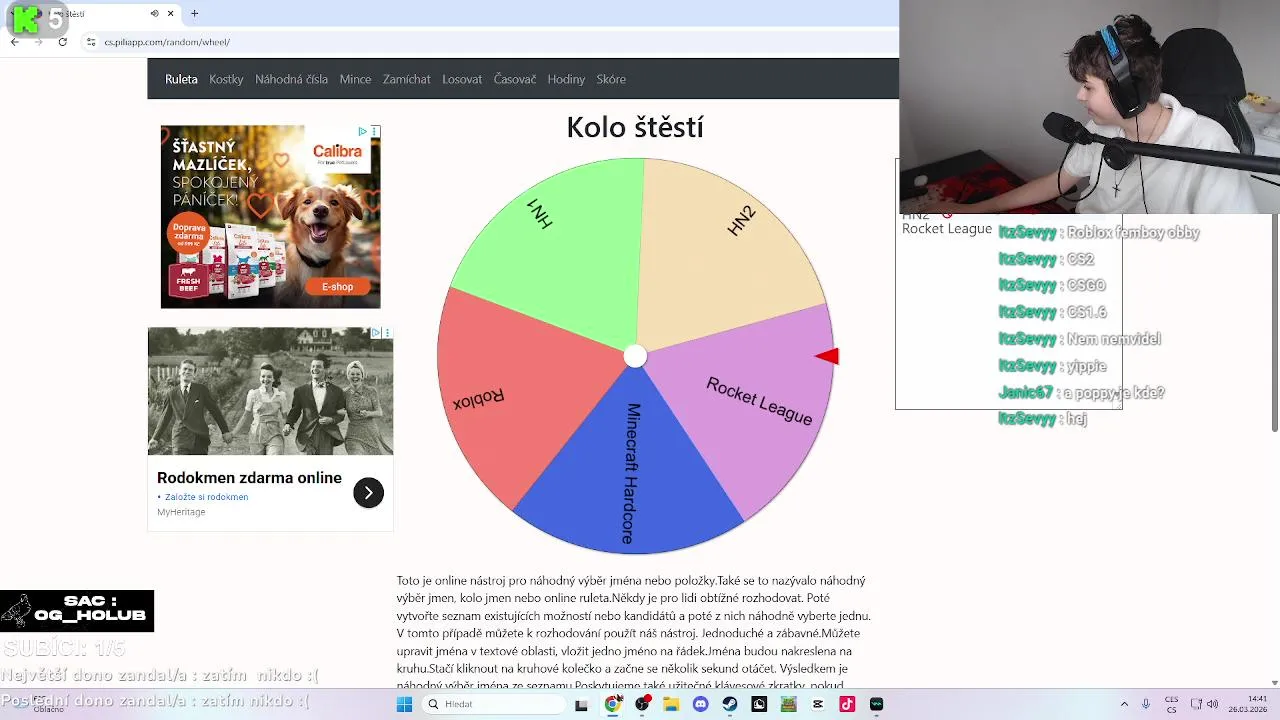Switch the CES CS keyboard language

1171,704
